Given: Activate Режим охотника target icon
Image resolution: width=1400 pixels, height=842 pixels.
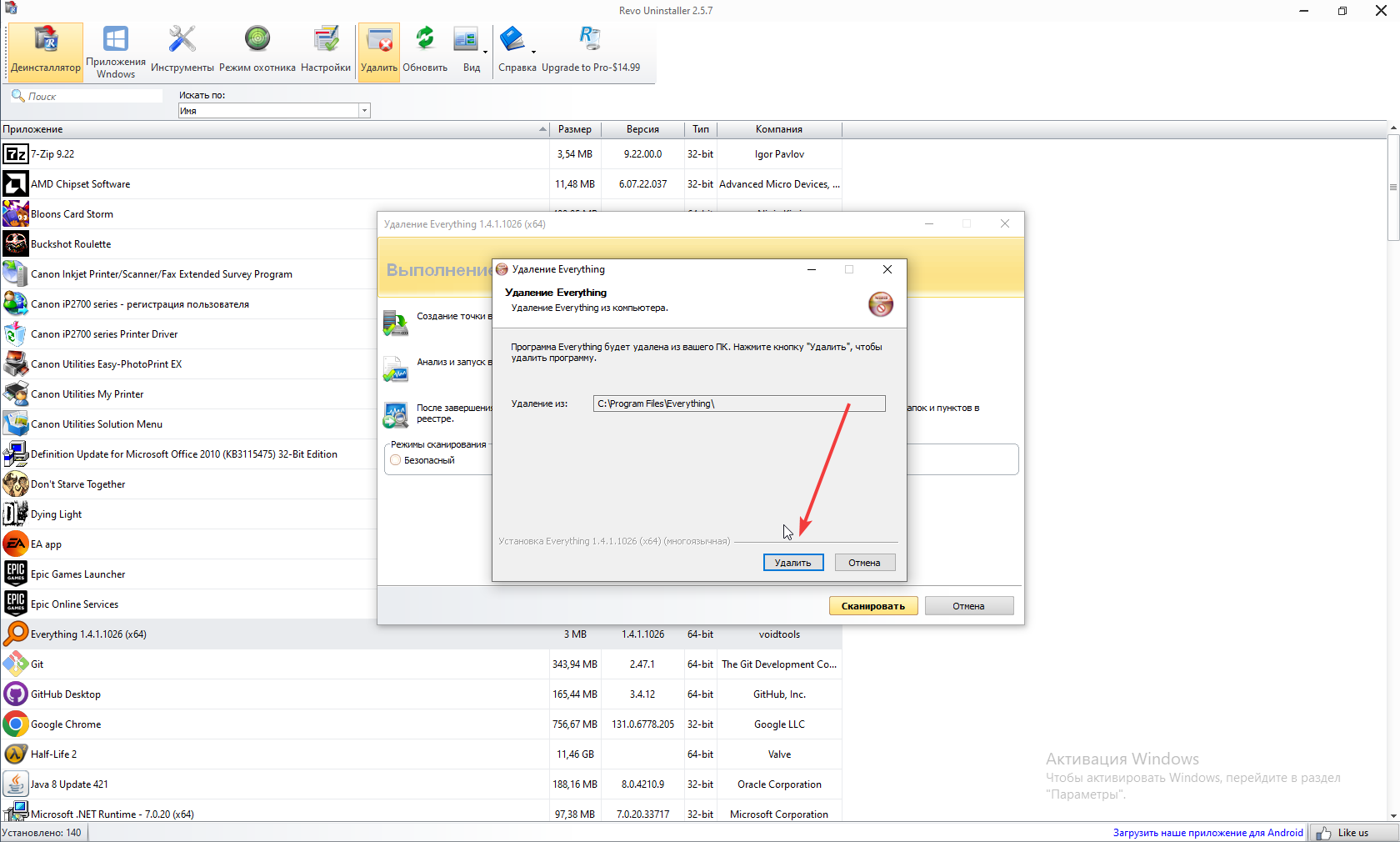Looking at the screenshot, I should coord(257,52).
